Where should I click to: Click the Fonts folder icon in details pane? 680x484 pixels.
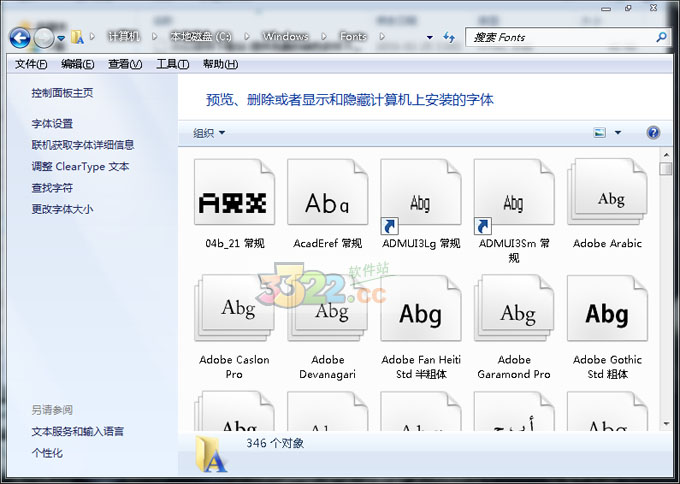(x=211, y=455)
